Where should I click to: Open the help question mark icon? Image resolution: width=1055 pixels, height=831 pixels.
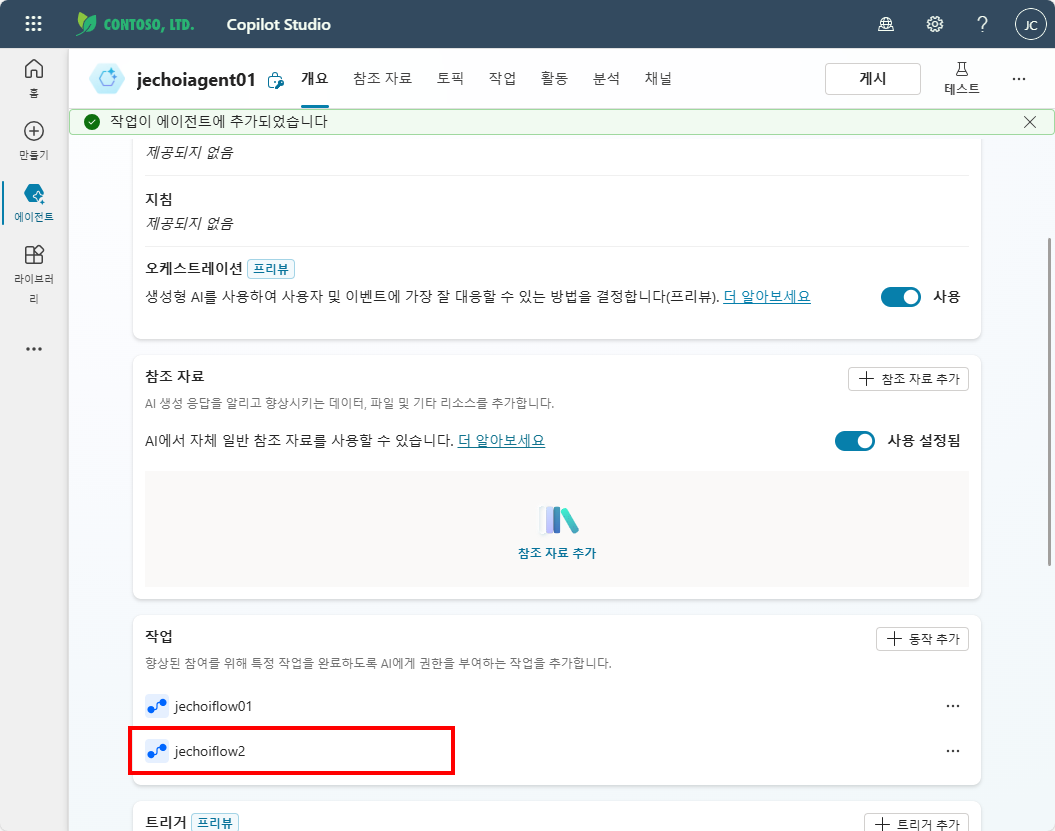pyautogui.click(x=982, y=24)
